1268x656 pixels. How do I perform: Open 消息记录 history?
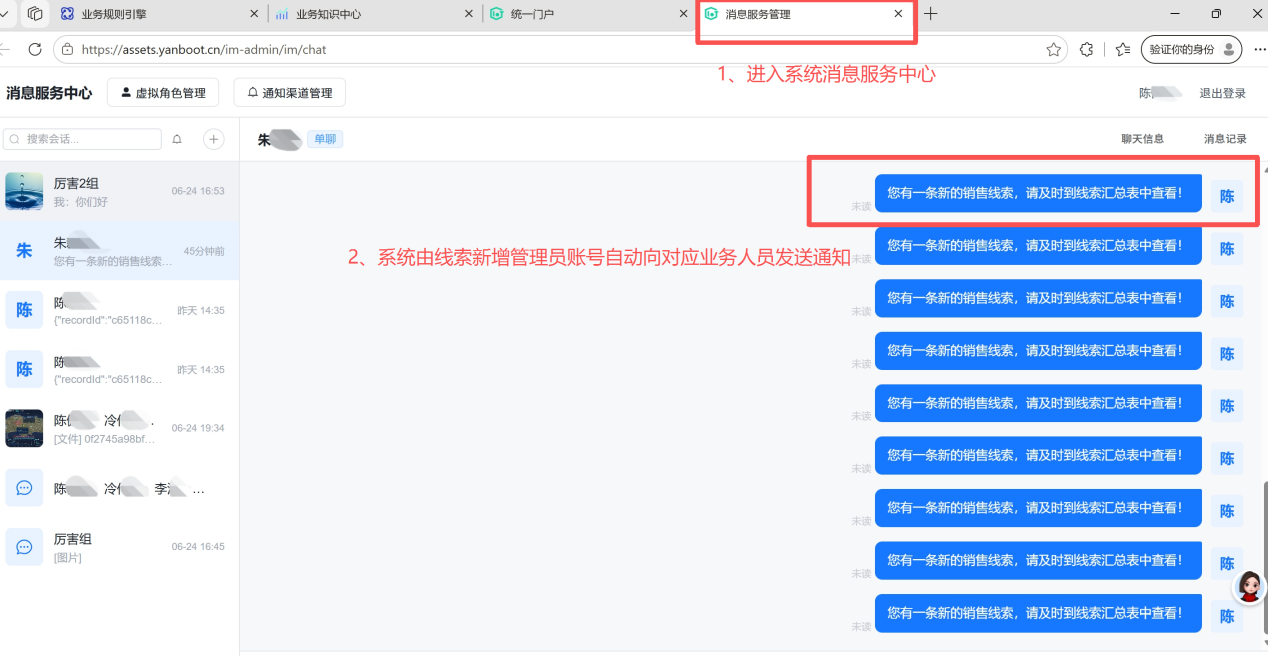(x=1225, y=139)
